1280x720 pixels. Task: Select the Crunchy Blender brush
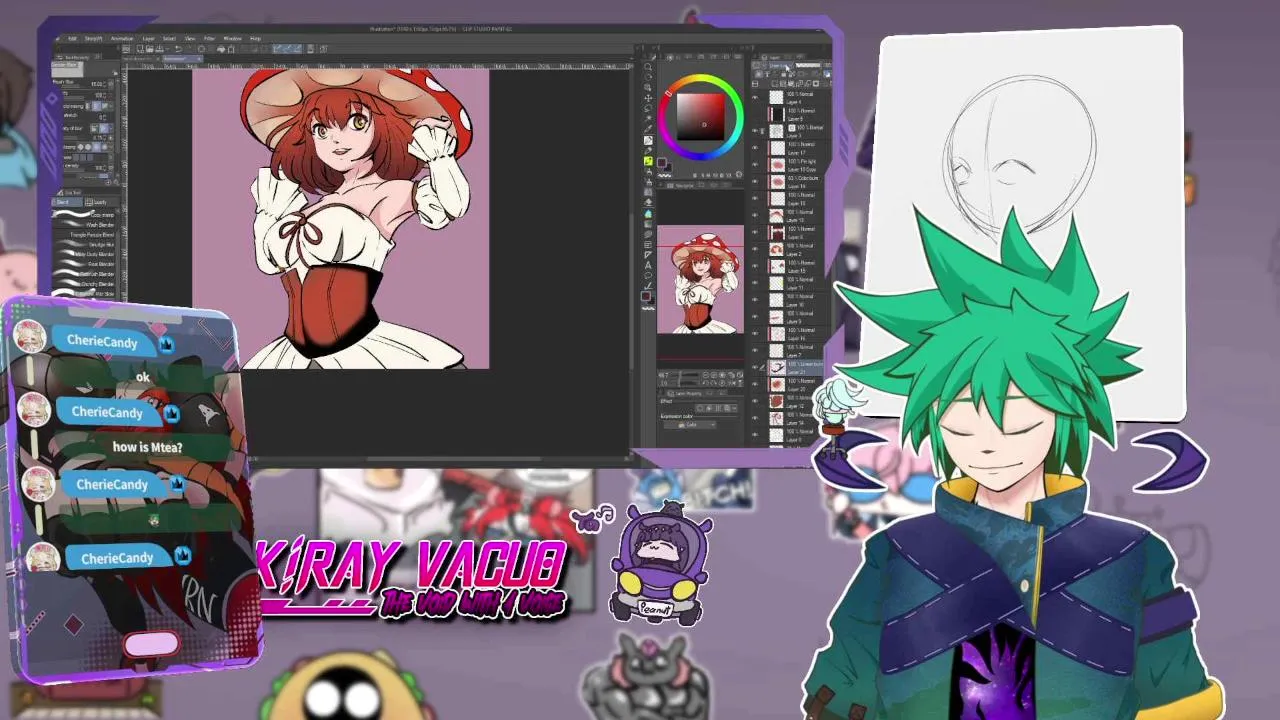click(x=83, y=284)
